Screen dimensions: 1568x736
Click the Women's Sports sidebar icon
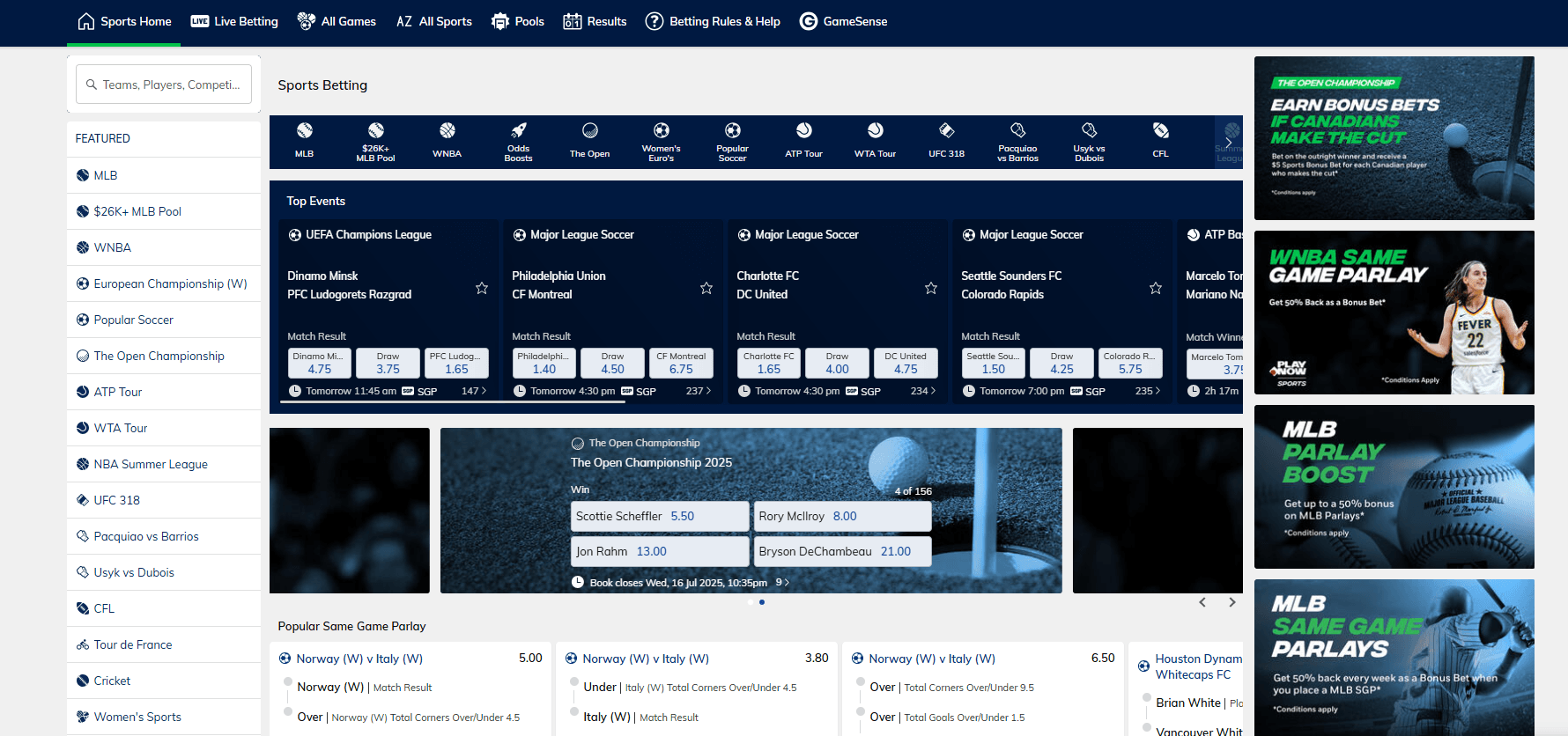click(83, 717)
